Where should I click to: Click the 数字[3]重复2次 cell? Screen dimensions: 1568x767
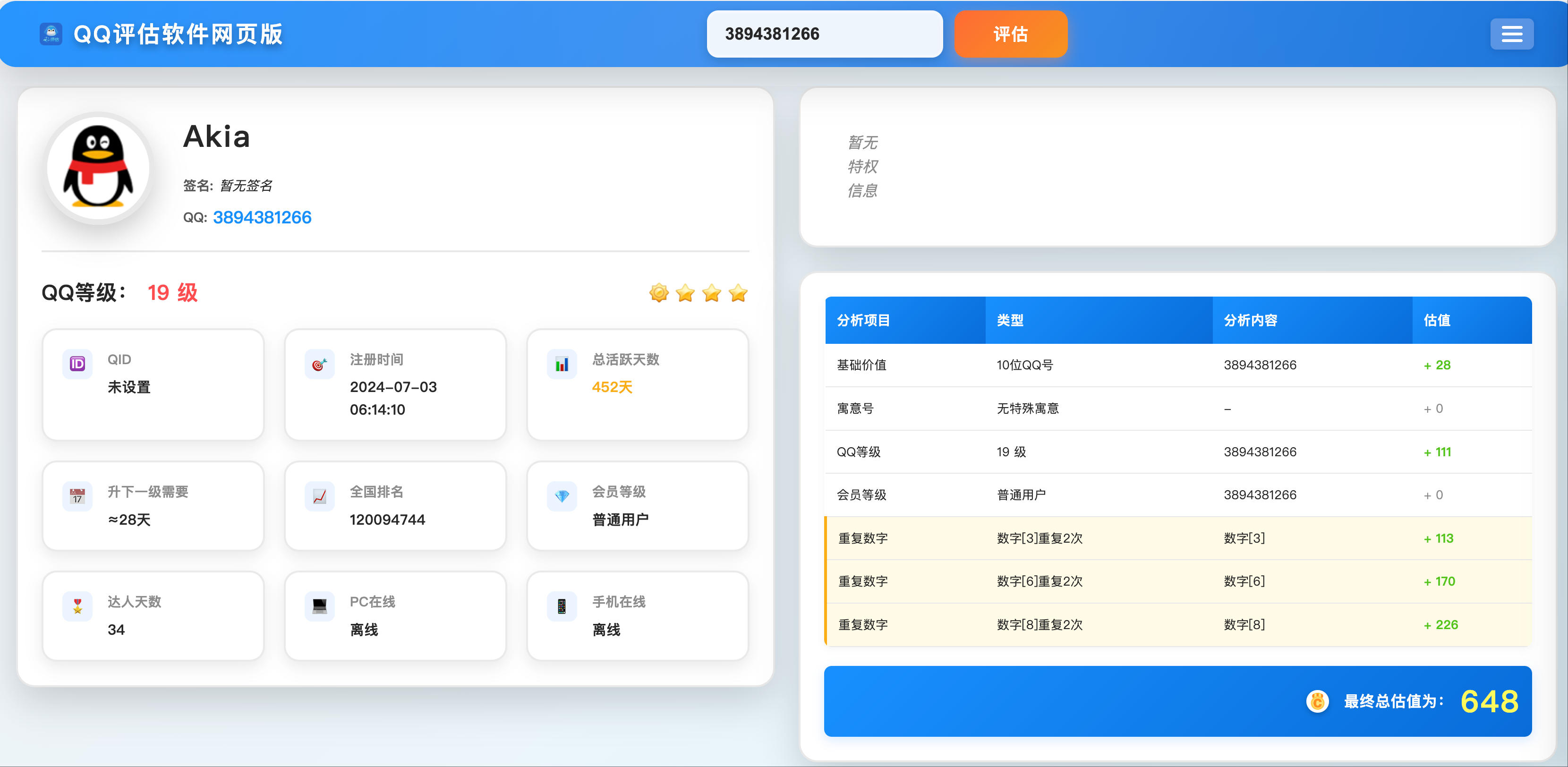1040,539
